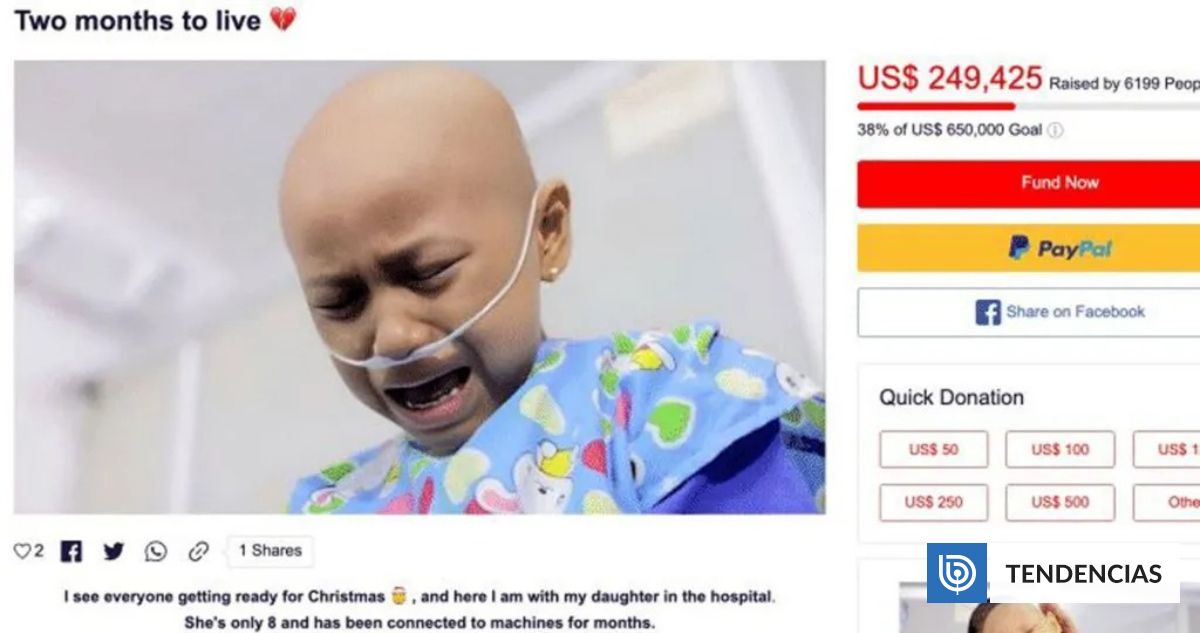The image size is (1200, 633).
Task: Select the US$ 100 quick donation
Action: coord(1060,450)
